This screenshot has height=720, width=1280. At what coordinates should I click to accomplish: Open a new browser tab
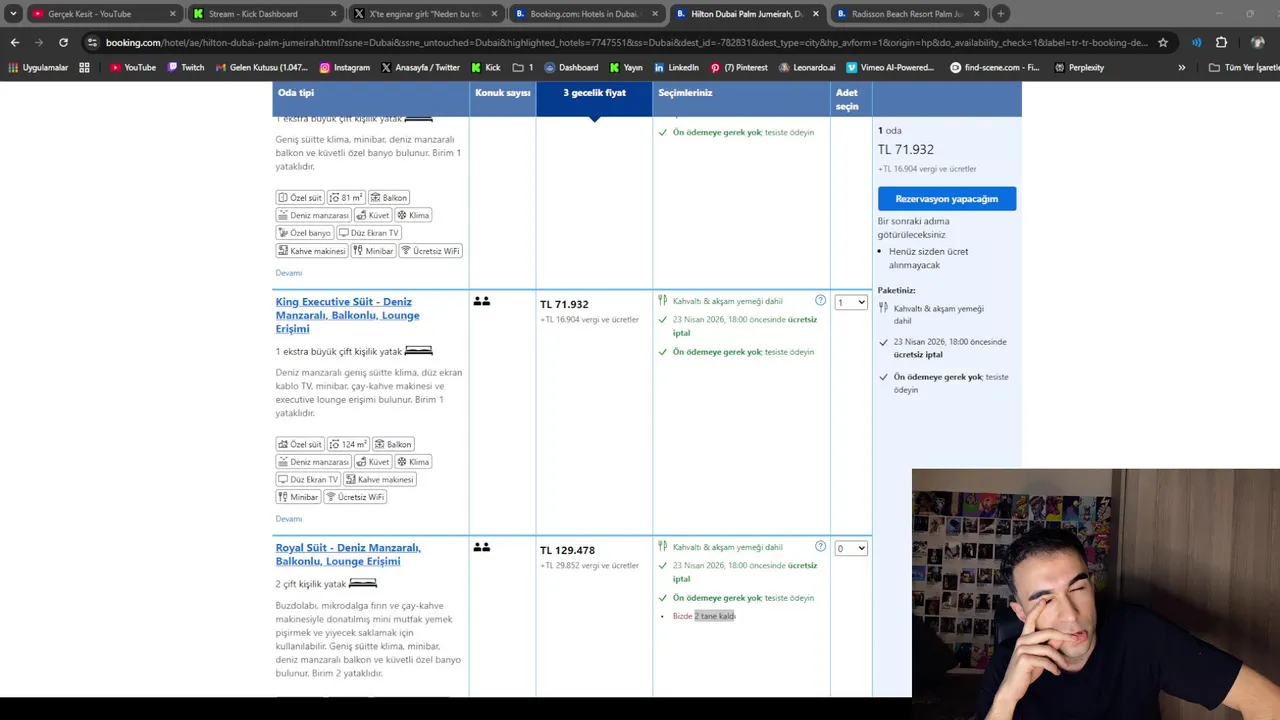point(1000,14)
